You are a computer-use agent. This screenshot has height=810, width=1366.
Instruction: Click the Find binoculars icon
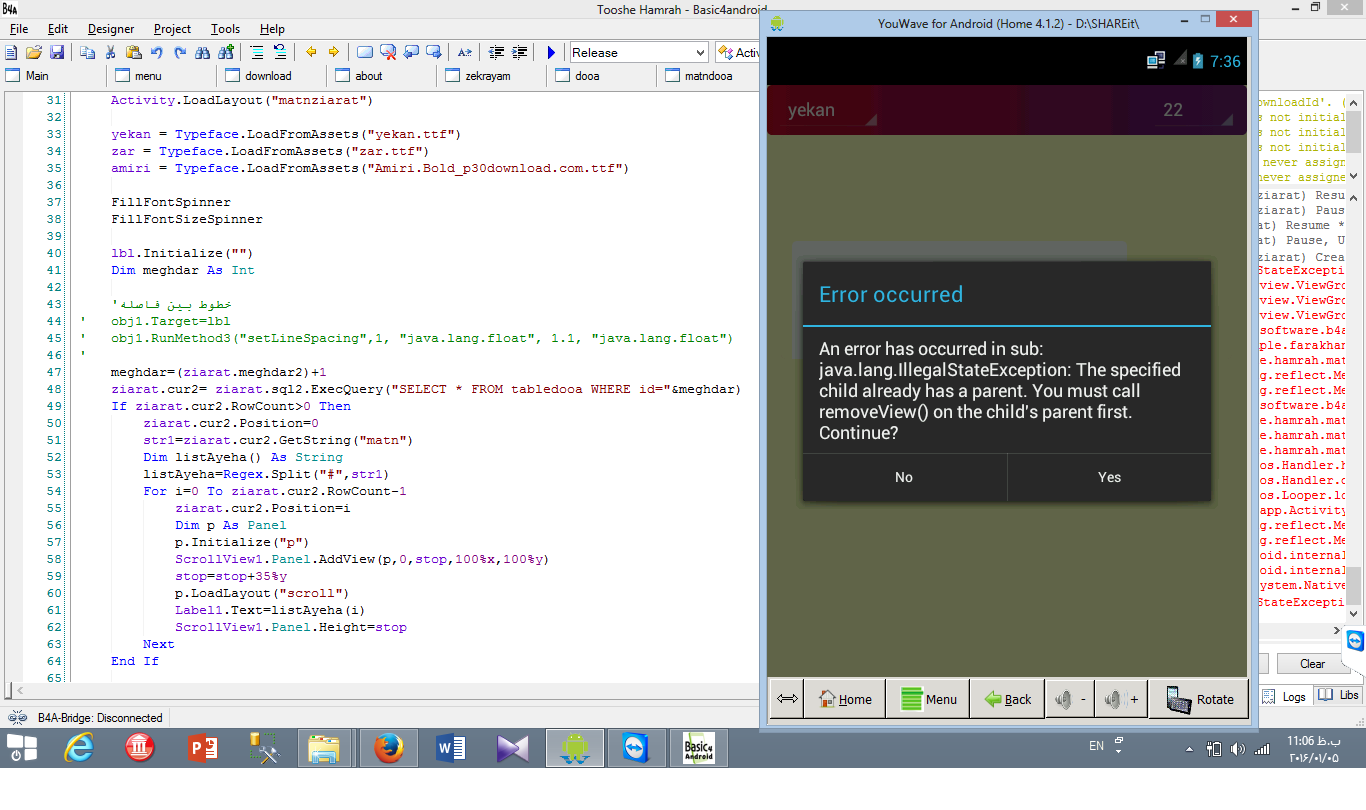tap(203, 52)
